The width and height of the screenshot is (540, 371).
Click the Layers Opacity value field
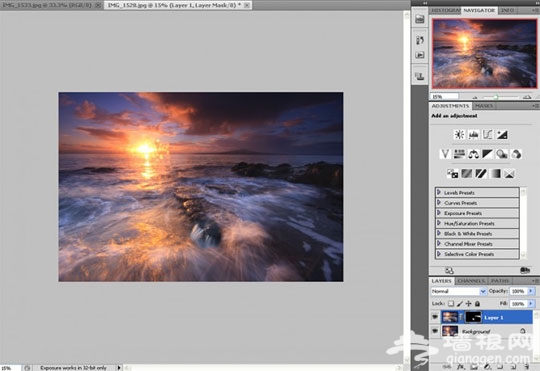coord(518,291)
